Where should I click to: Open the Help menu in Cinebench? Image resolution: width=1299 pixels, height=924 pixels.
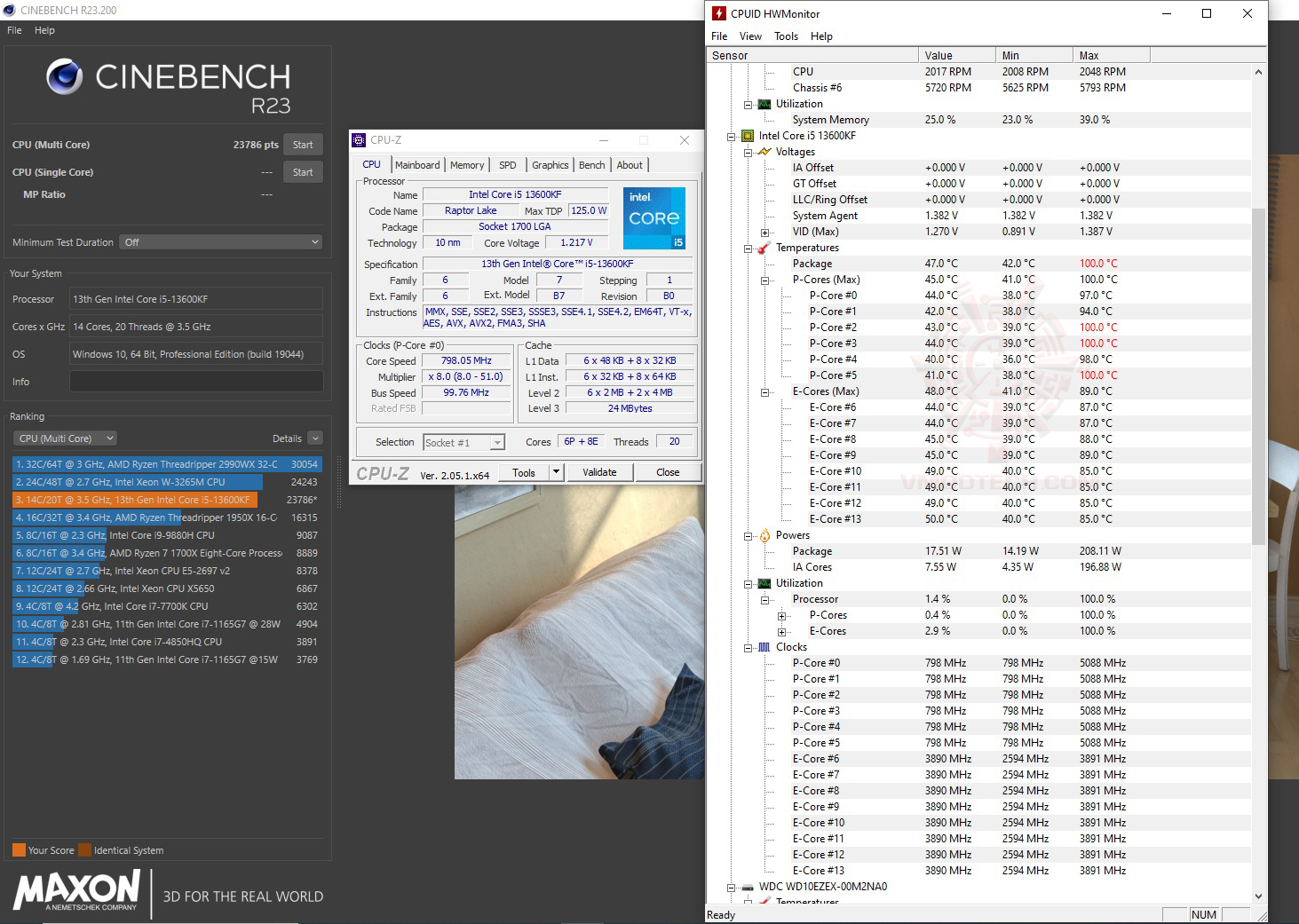pyautogui.click(x=44, y=30)
